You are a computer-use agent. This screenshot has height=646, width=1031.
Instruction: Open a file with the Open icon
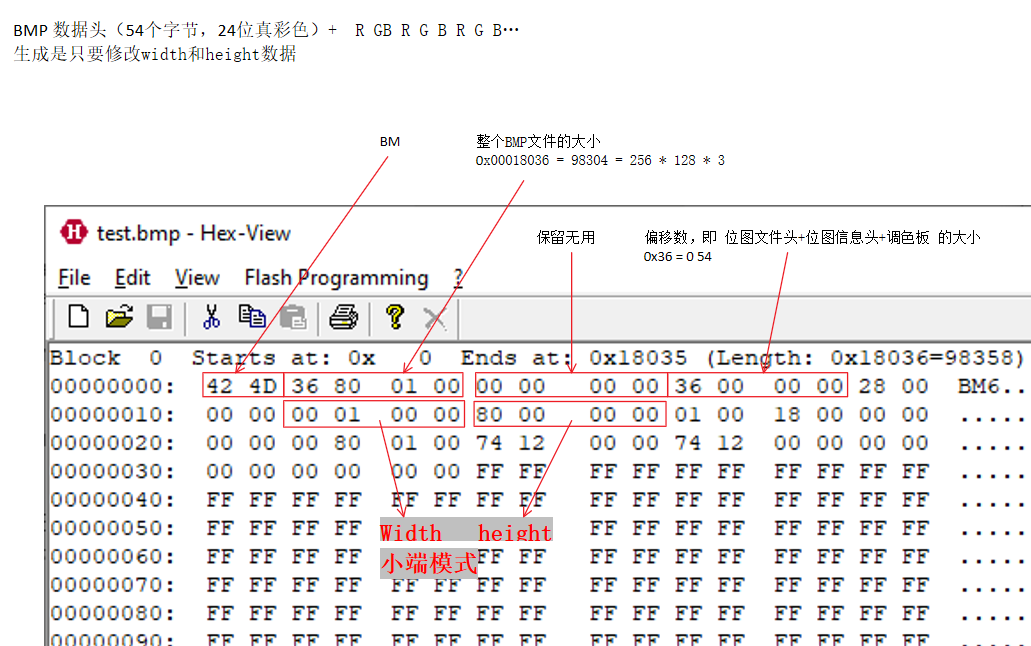coord(119,316)
